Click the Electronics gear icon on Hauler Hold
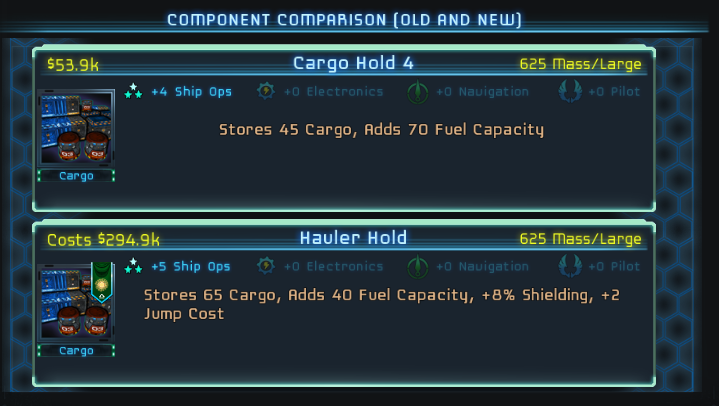Image resolution: width=719 pixels, height=406 pixels. [266, 266]
